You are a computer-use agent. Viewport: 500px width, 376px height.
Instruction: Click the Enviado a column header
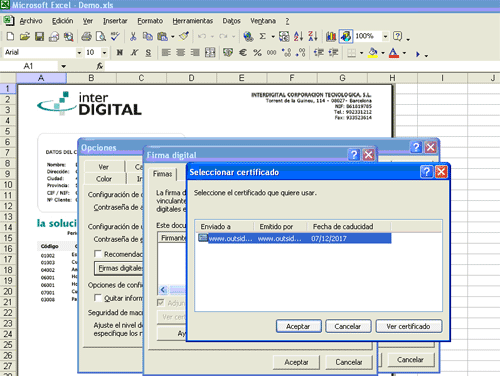point(224,227)
